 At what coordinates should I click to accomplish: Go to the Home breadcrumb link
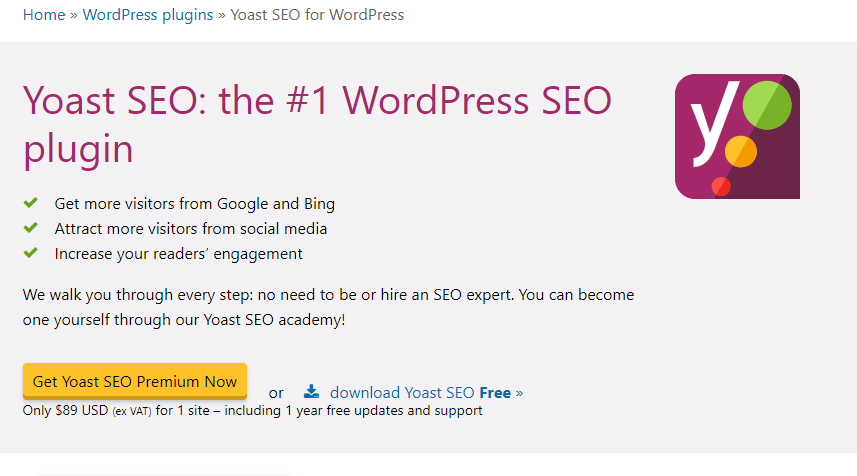pos(44,15)
